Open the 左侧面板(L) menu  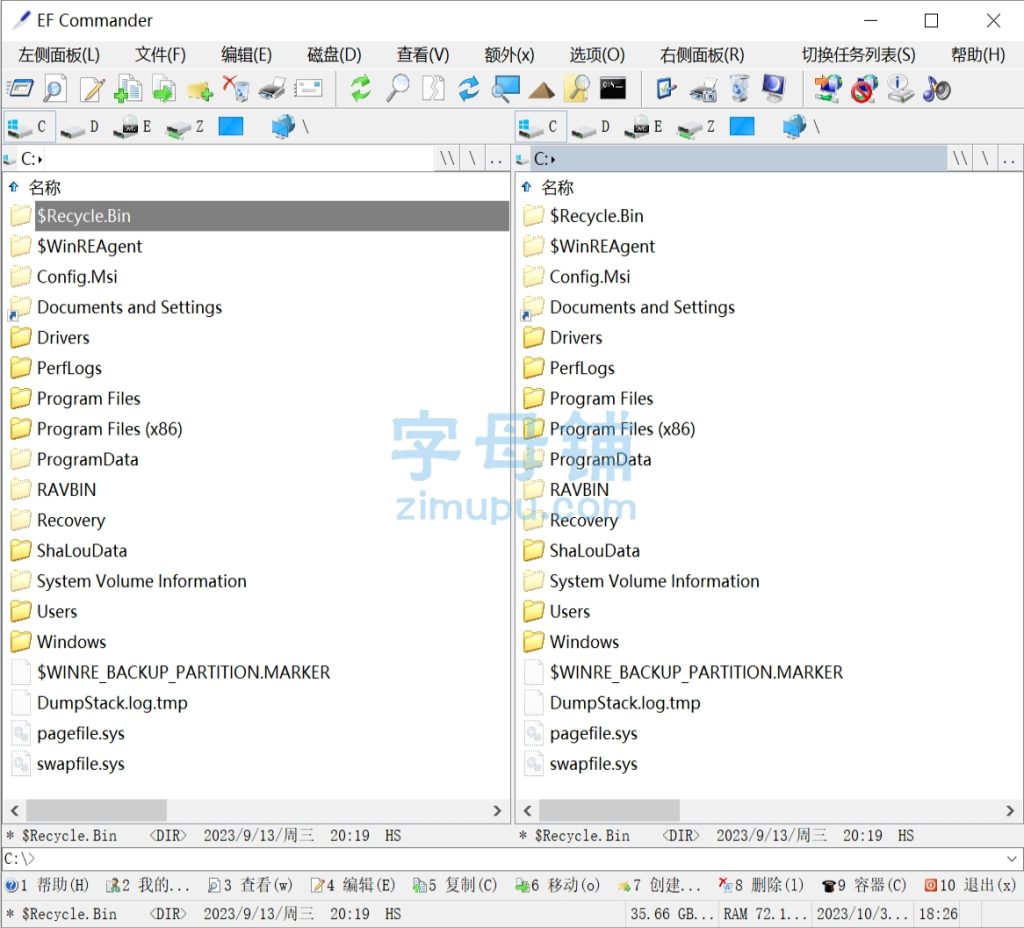point(59,55)
